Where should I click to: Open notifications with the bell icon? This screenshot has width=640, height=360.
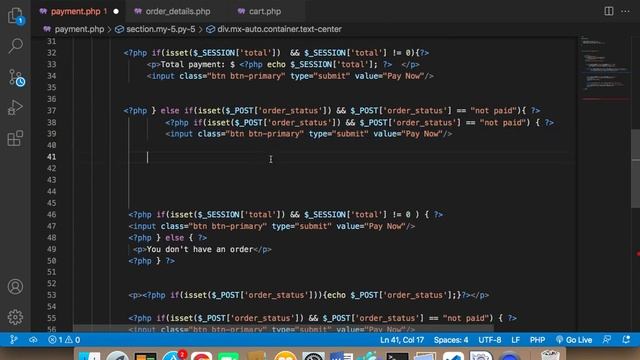(626, 340)
